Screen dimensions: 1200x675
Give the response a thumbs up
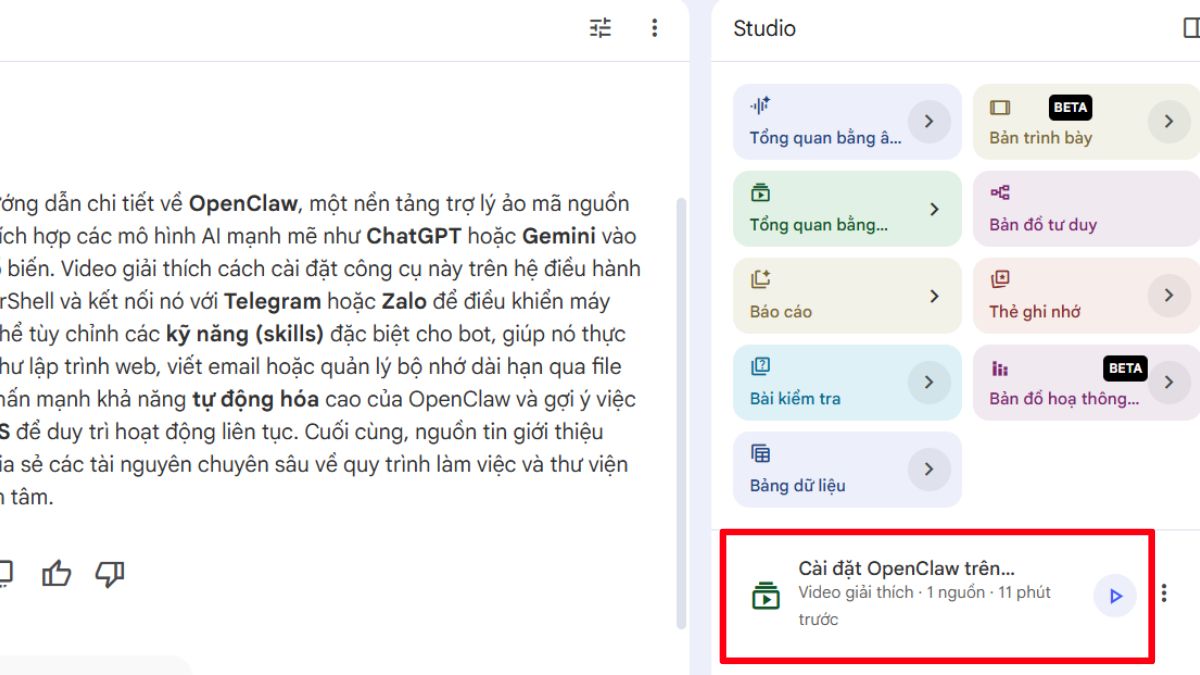[x=57, y=572]
